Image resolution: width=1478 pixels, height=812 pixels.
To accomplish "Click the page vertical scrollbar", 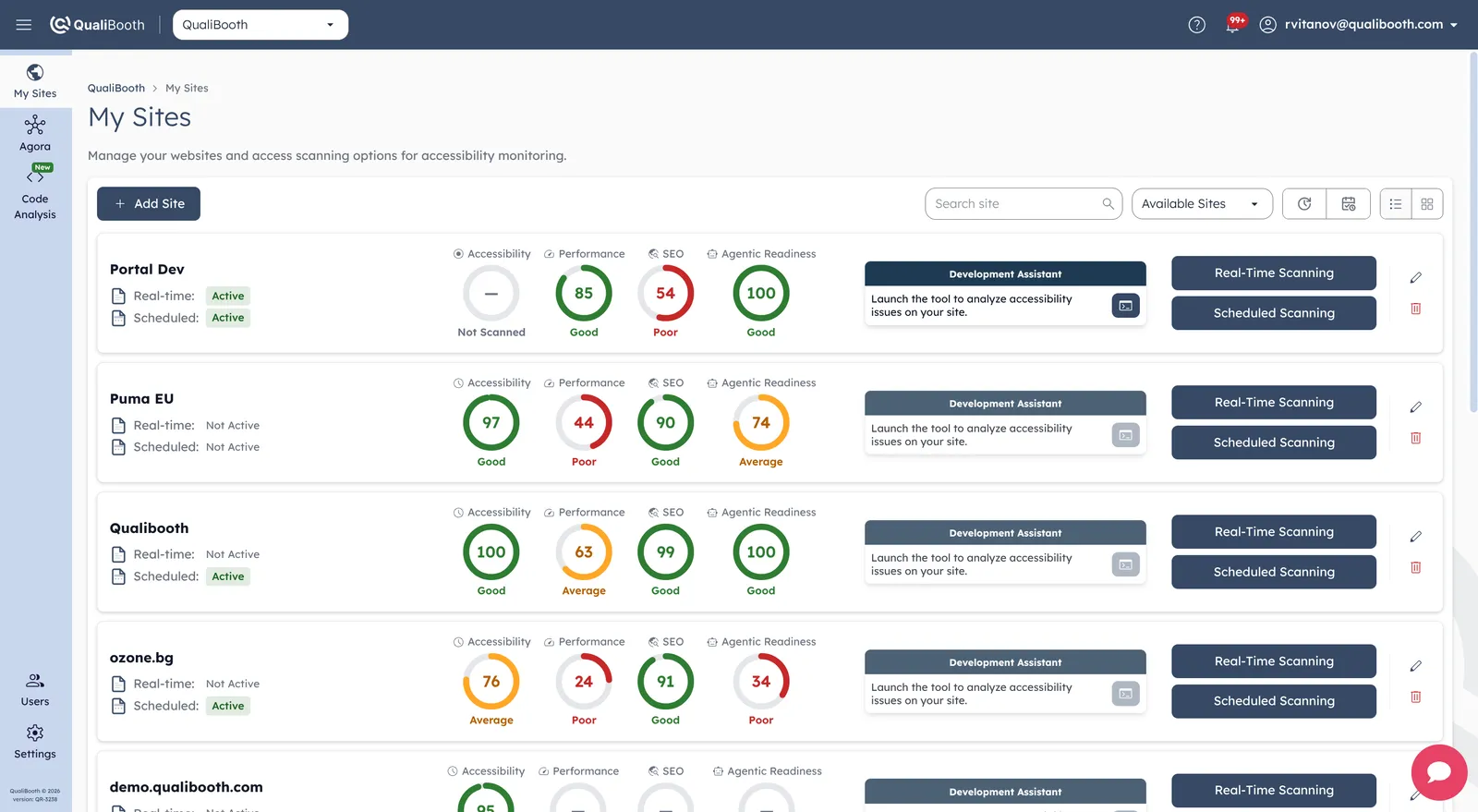I will (1472, 231).
